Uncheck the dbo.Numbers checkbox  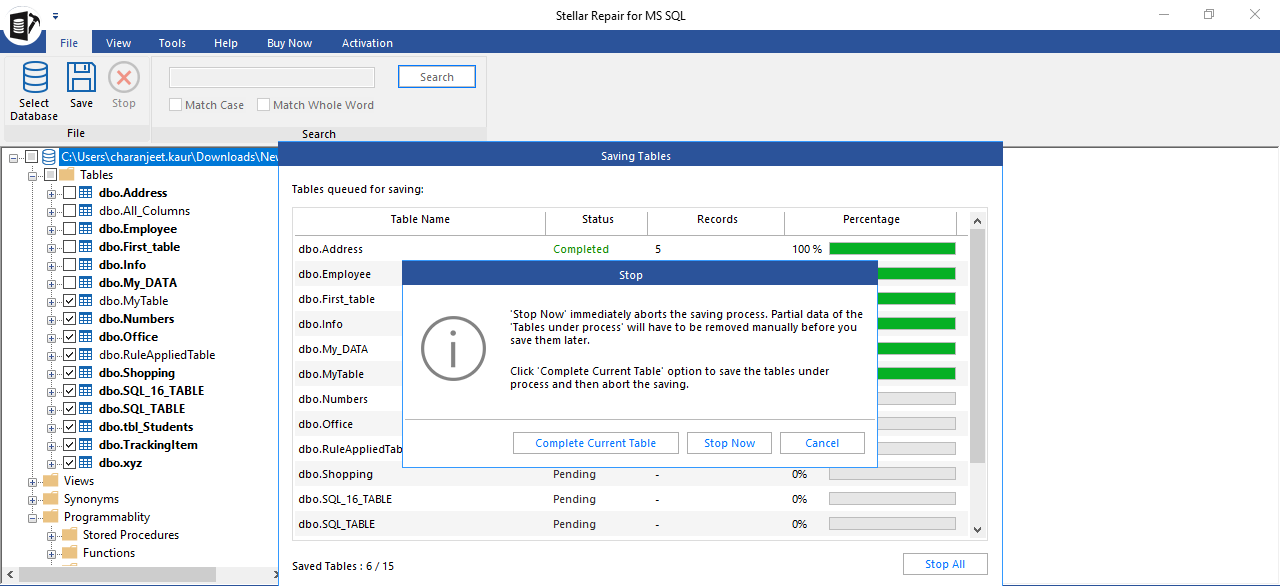point(69,319)
